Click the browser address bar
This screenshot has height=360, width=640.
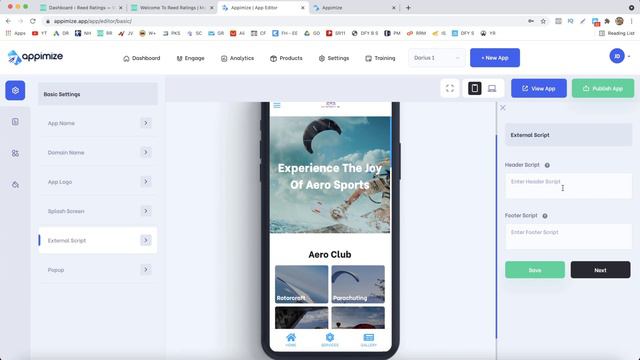[x=286, y=21]
